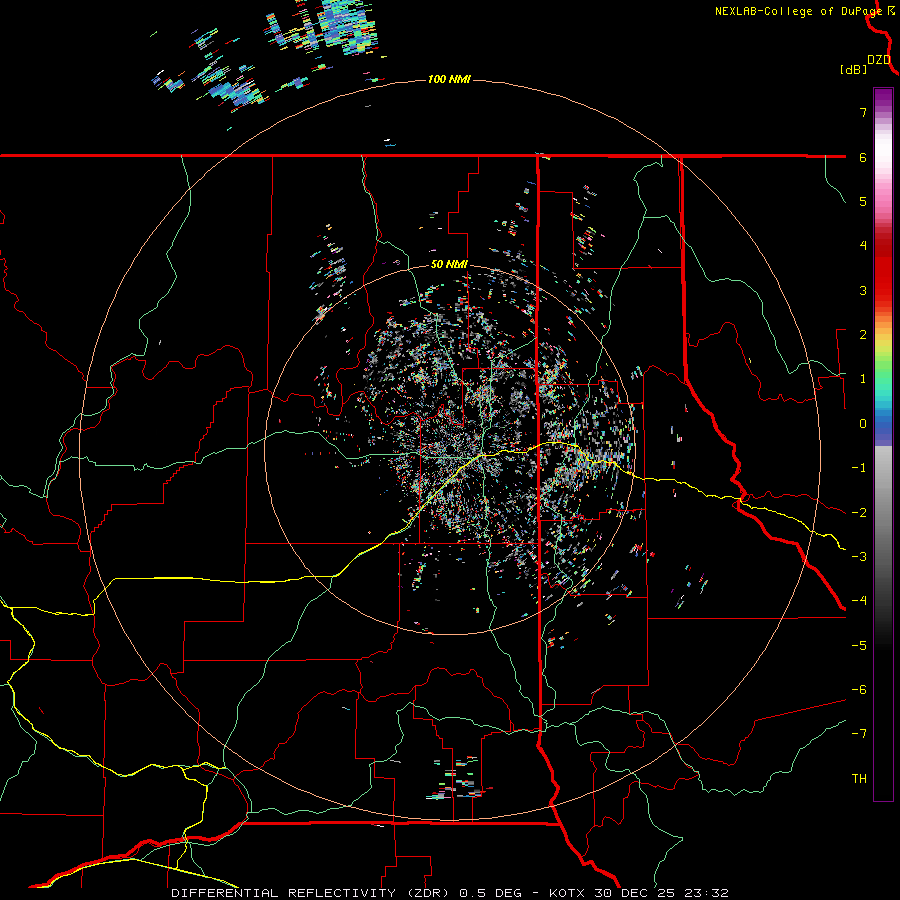900x900 pixels.
Task: Click the "-3" value on the color scale
Action: [x=859, y=557]
